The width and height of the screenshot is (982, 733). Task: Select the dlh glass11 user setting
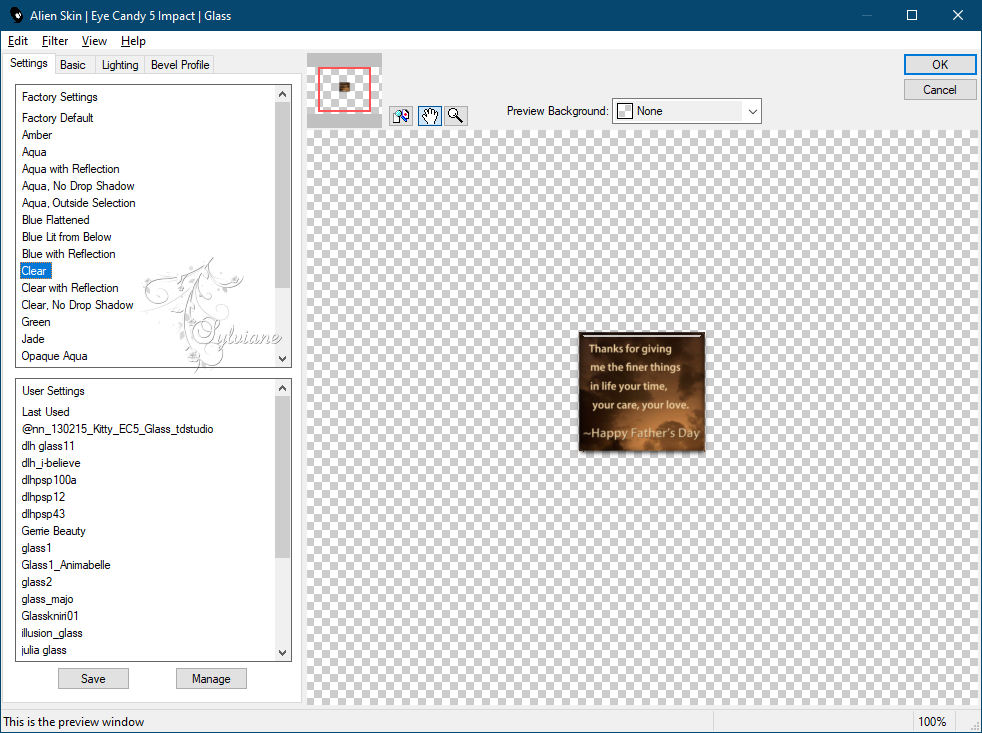tap(48, 445)
